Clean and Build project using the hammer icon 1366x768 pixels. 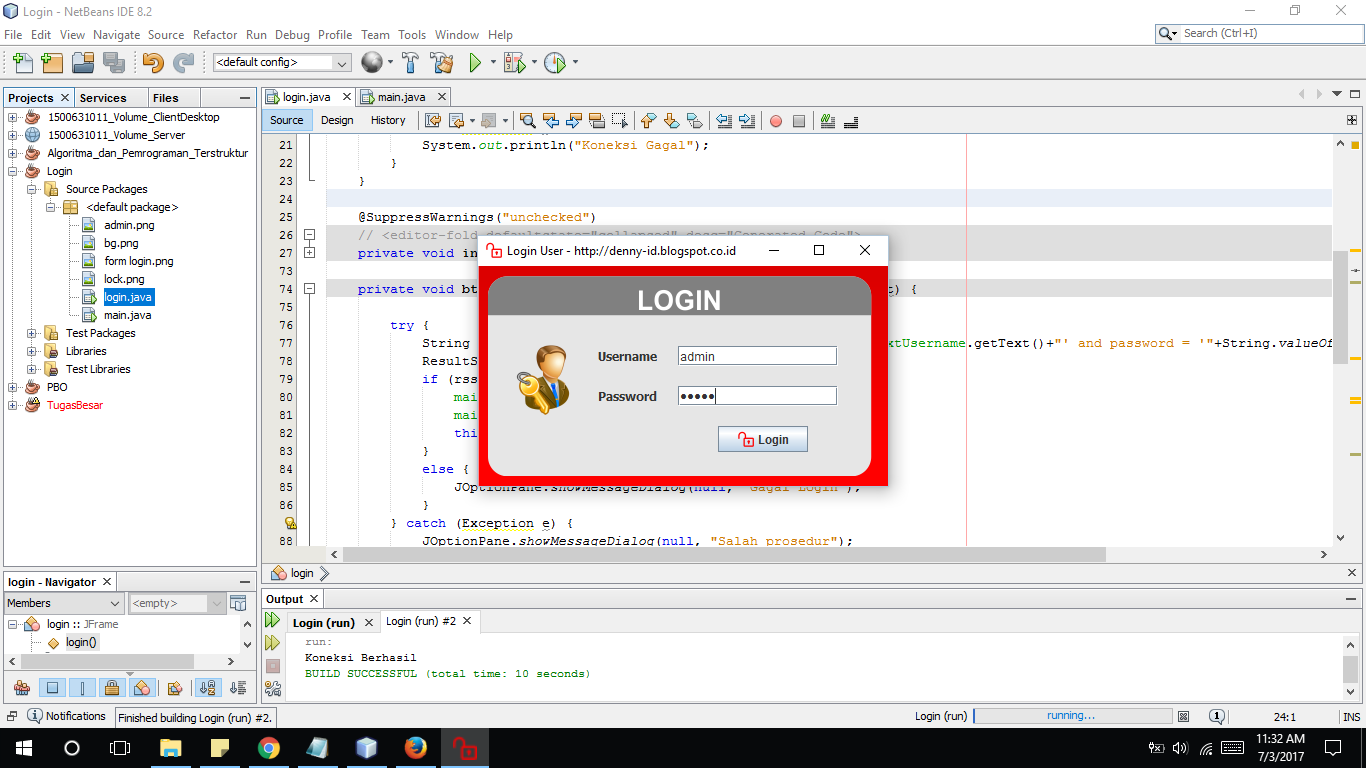click(440, 62)
